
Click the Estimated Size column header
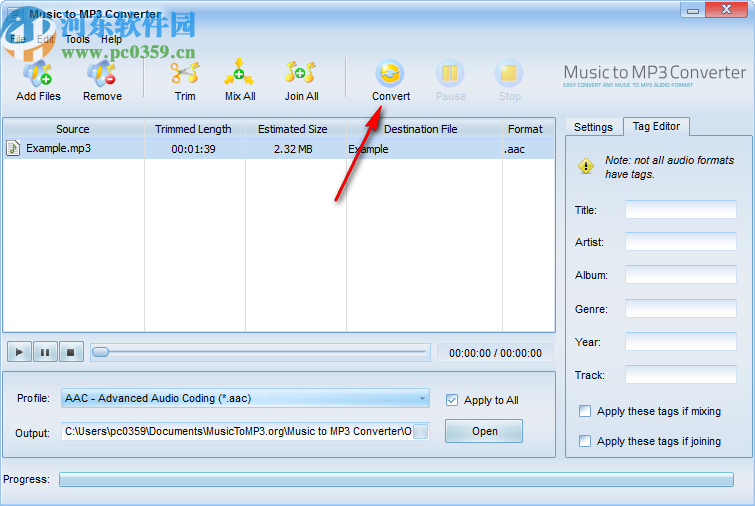[294, 129]
